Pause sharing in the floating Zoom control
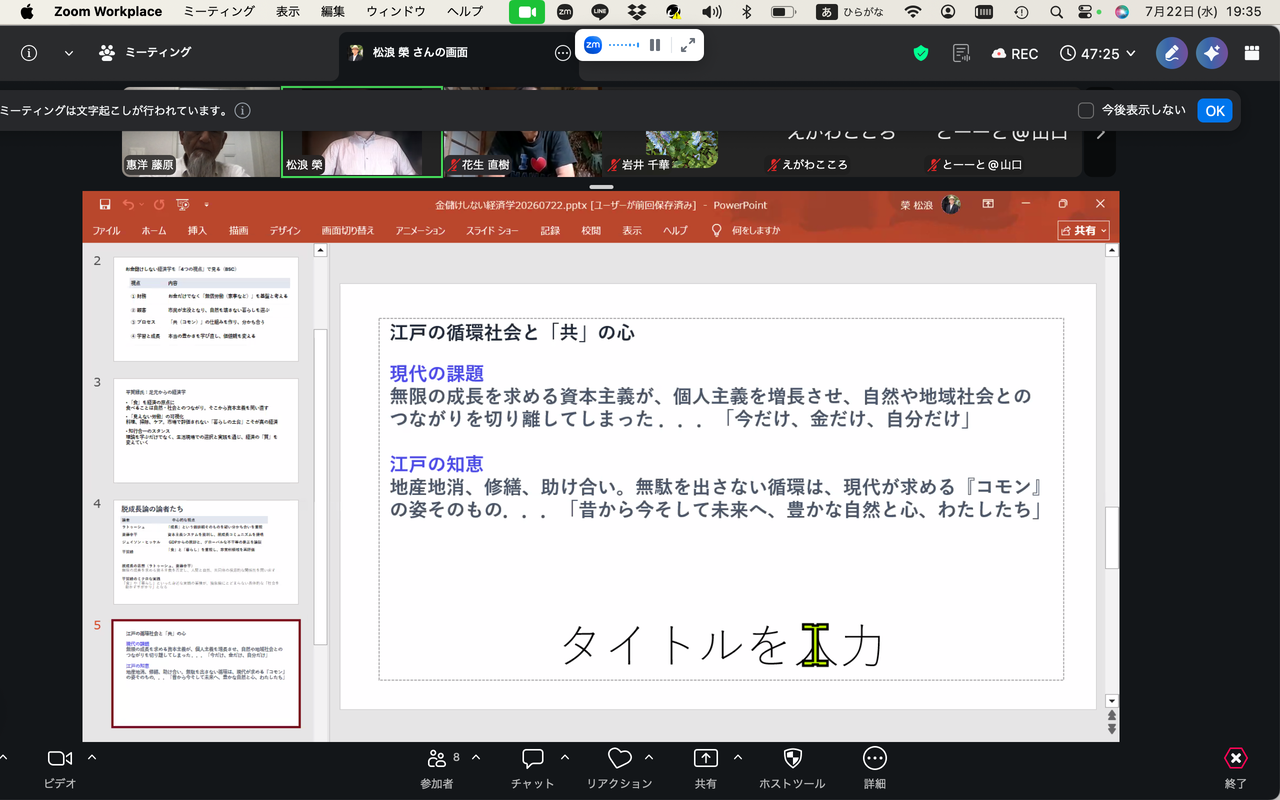The height and width of the screenshot is (800, 1280). click(x=655, y=45)
